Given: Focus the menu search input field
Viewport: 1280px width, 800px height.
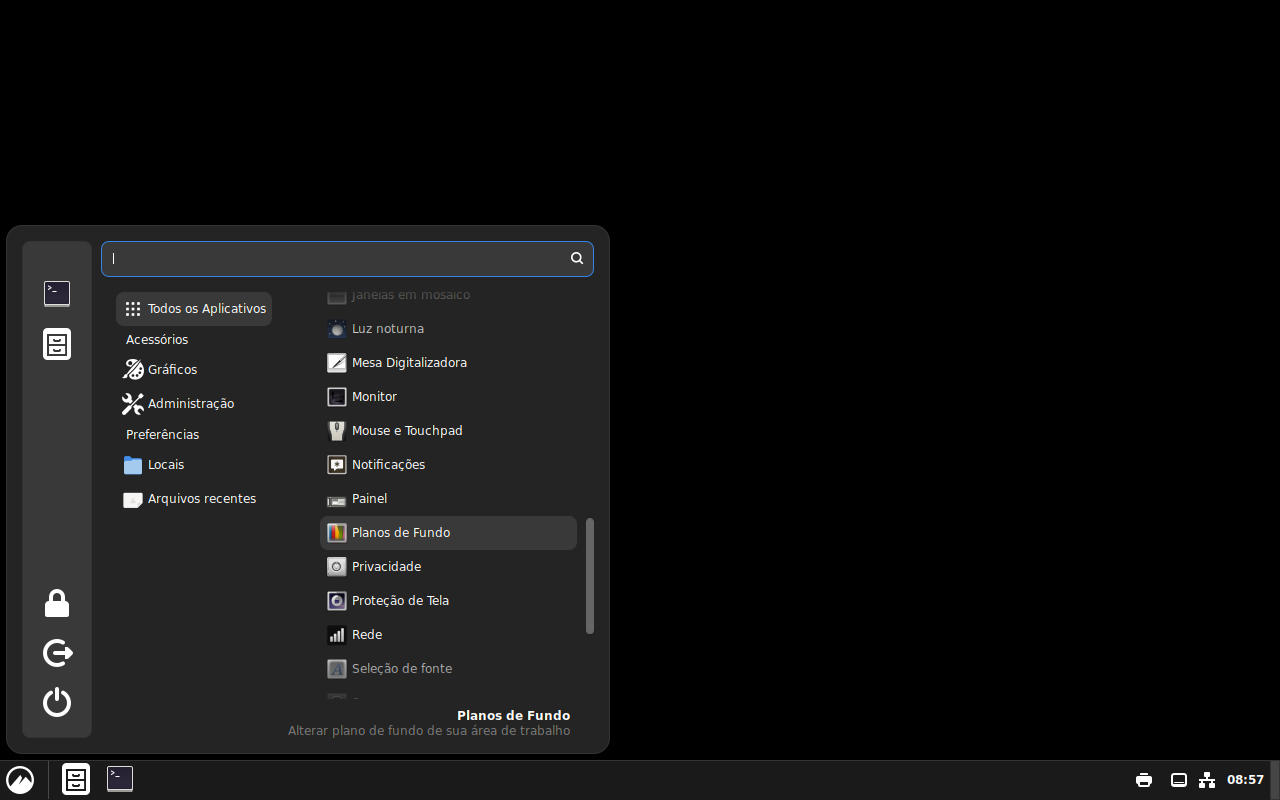Looking at the screenshot, I should click(335, 258).
